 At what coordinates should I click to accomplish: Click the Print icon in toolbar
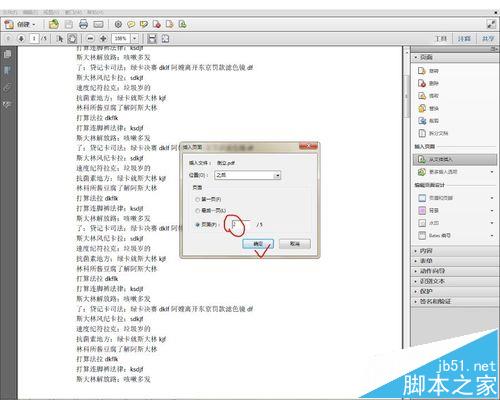(x=83, y=24)
